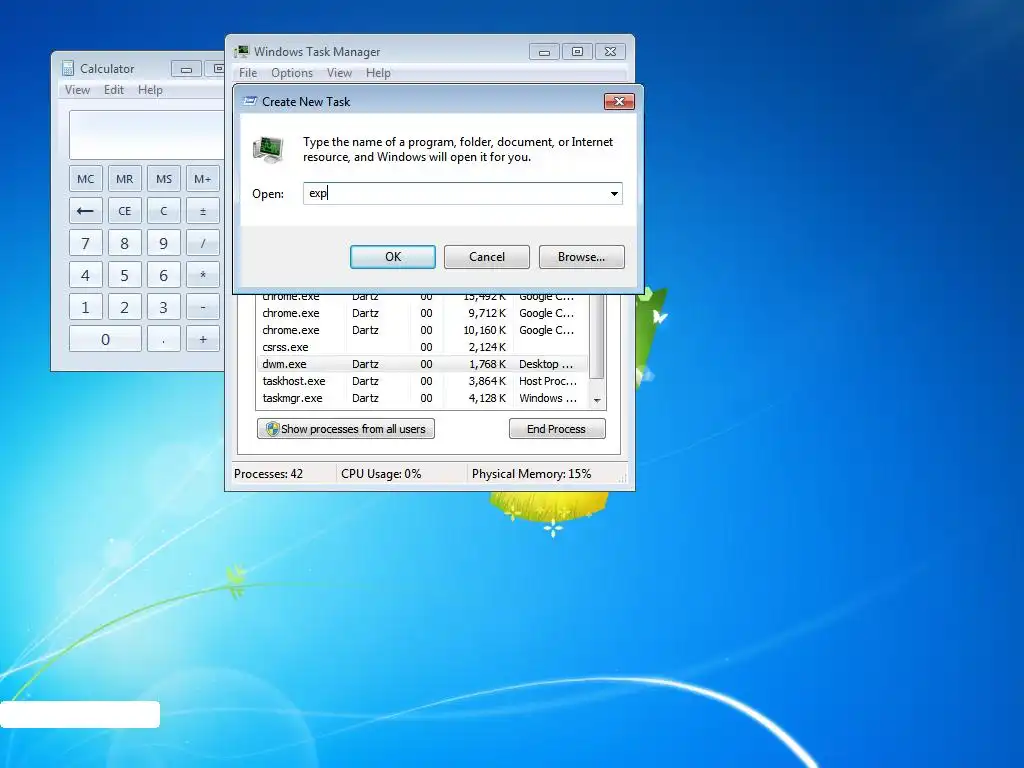Click Calculator digit 8
The image size is (1024, 768).
[124, 243]
